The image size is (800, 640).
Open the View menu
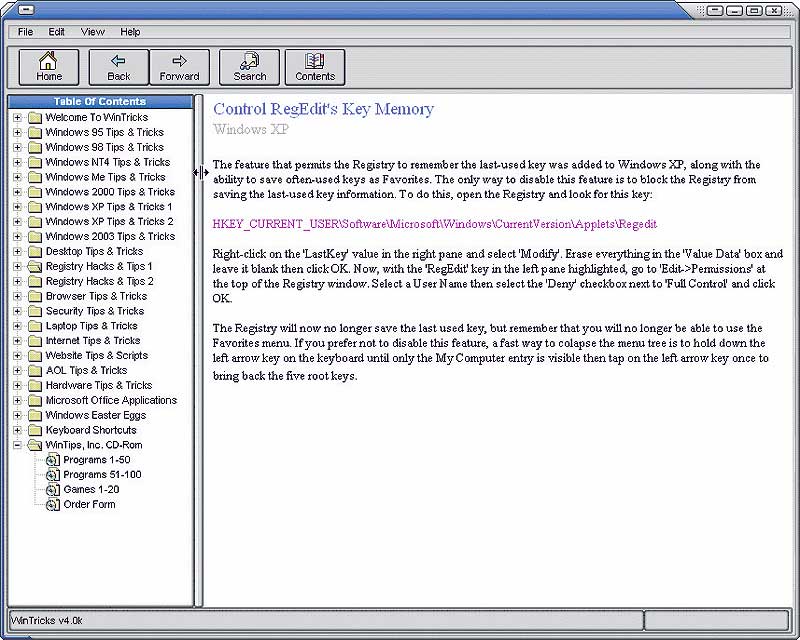pyautogui.click(x=92, y=32)
